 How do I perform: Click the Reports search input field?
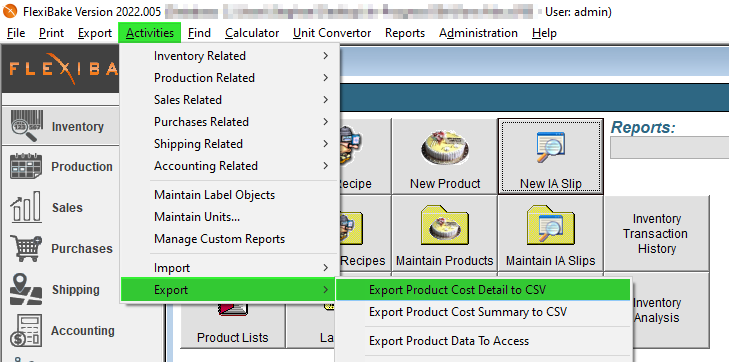pos(669,147)
